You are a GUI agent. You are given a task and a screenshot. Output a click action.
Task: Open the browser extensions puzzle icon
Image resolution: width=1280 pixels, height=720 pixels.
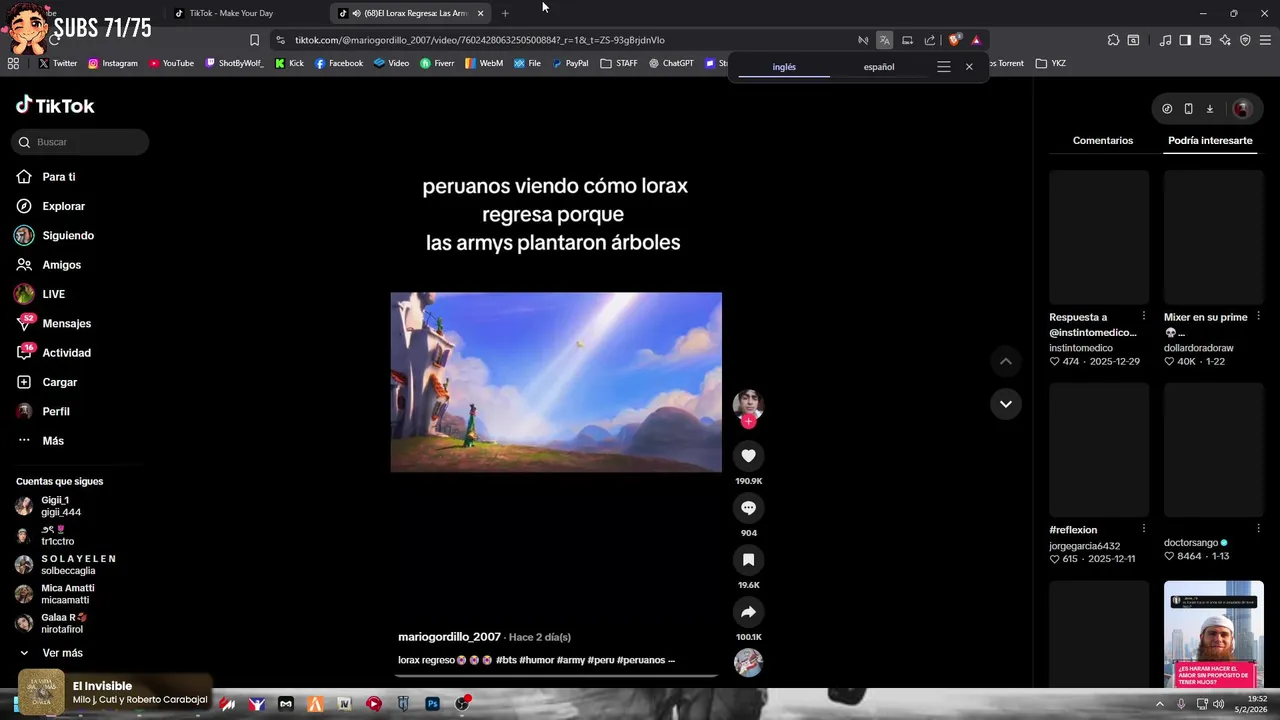click(1113, 40)
